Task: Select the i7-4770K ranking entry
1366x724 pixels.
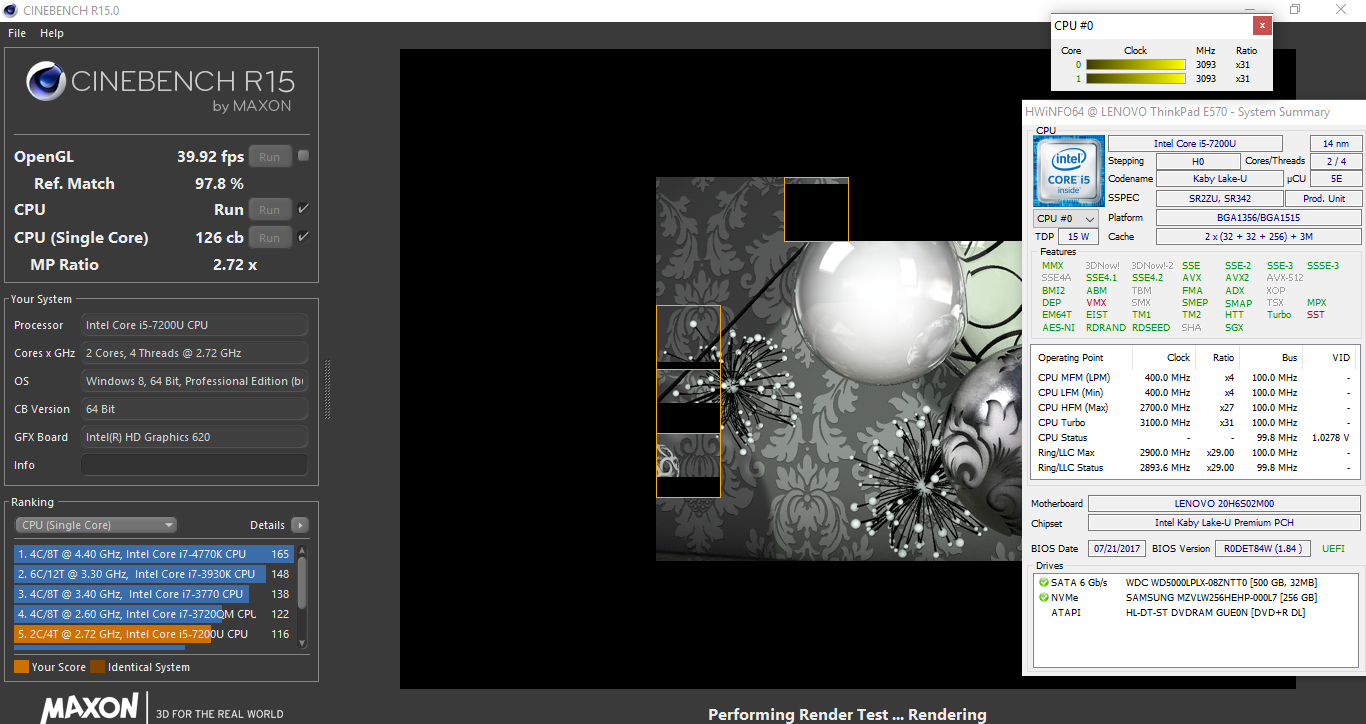Action: [x=154, y=554]
